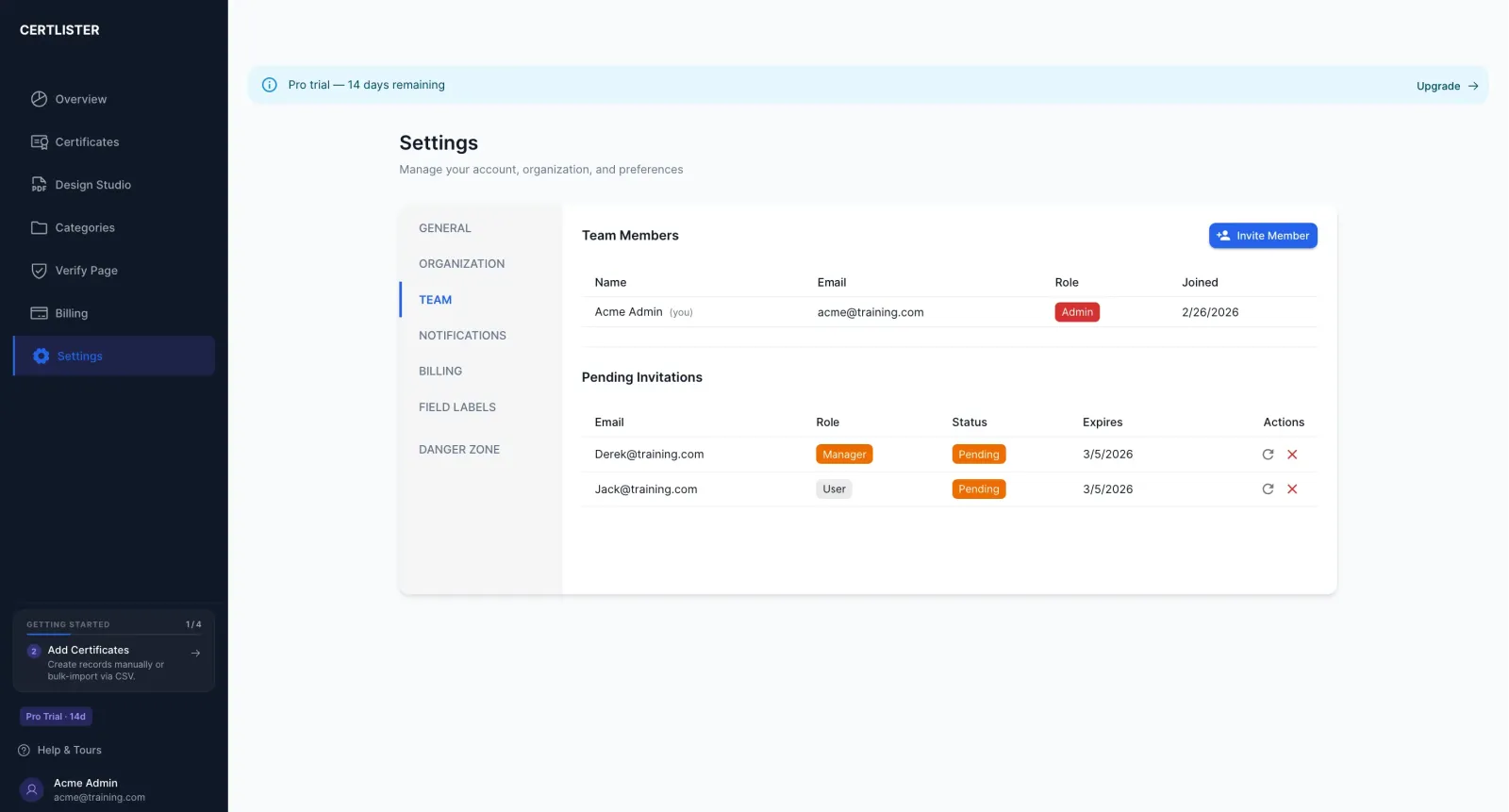This screenshot has width=1509, height=812.
Task: Click the Billing card icon in sidebar
Action: (39, 313)
